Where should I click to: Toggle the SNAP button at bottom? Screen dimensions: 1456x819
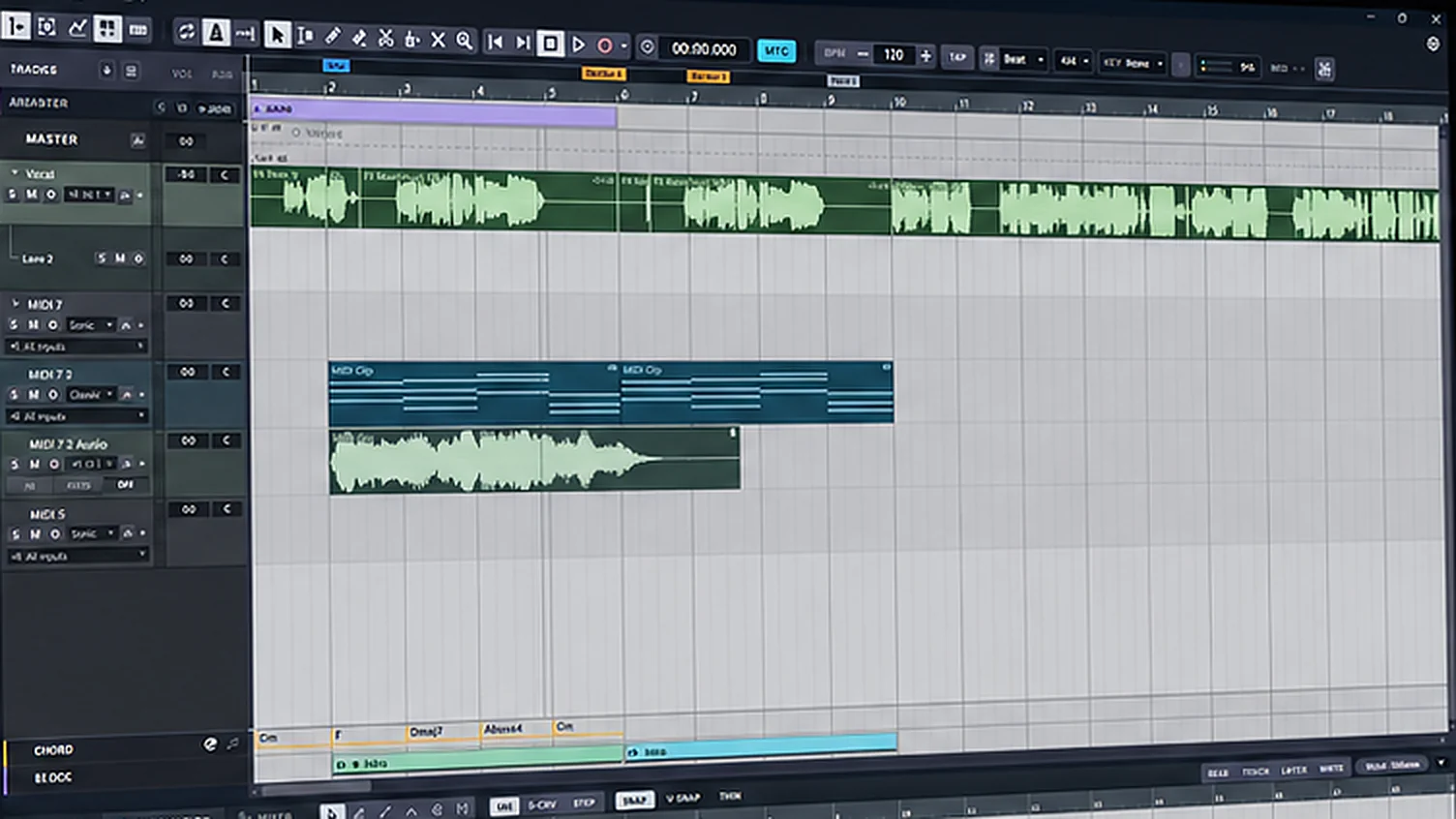click(x=634, y=801)
